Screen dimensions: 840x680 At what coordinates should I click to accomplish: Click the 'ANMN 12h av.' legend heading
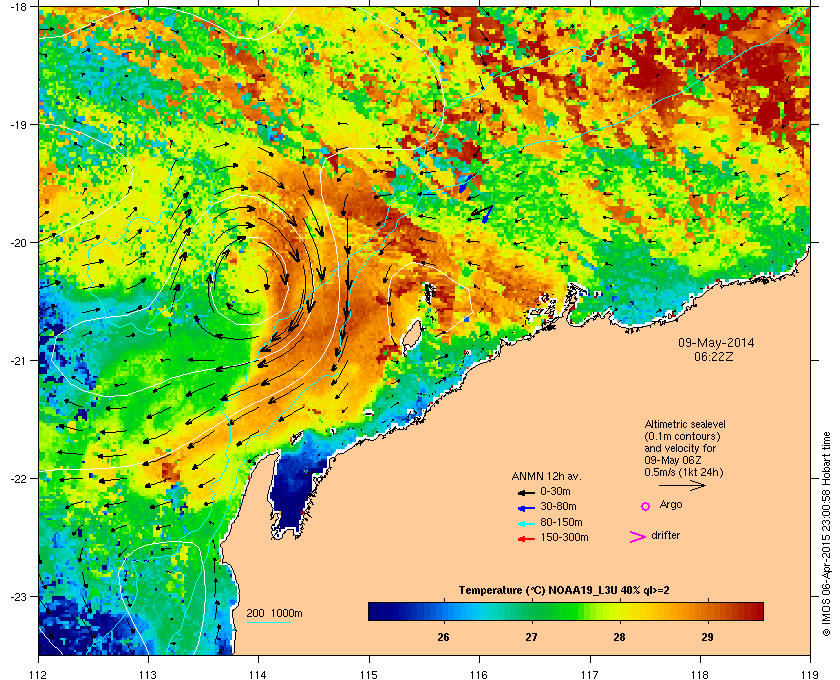(546, 476)
